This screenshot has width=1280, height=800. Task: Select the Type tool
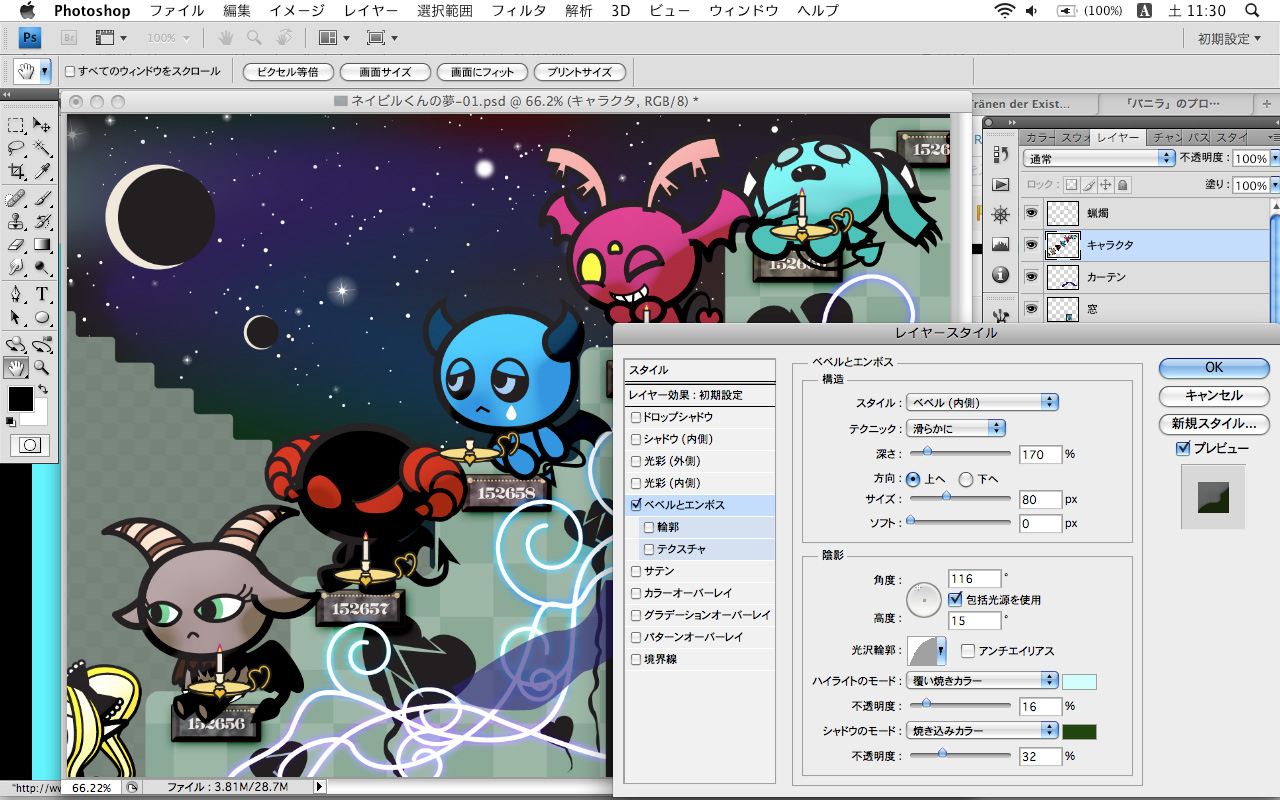tap(42, 294)
